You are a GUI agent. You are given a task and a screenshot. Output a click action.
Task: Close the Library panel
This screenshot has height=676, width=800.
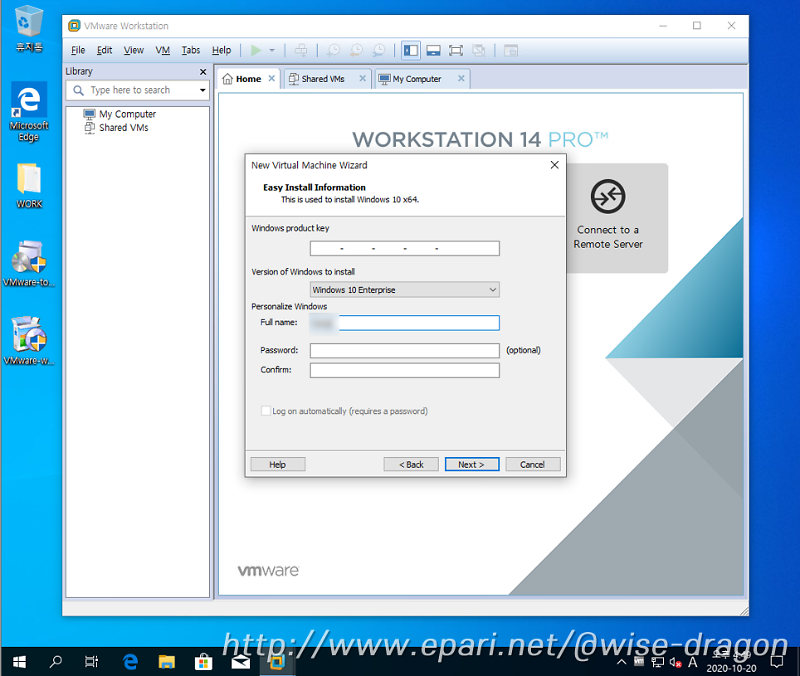coord(203,72)
